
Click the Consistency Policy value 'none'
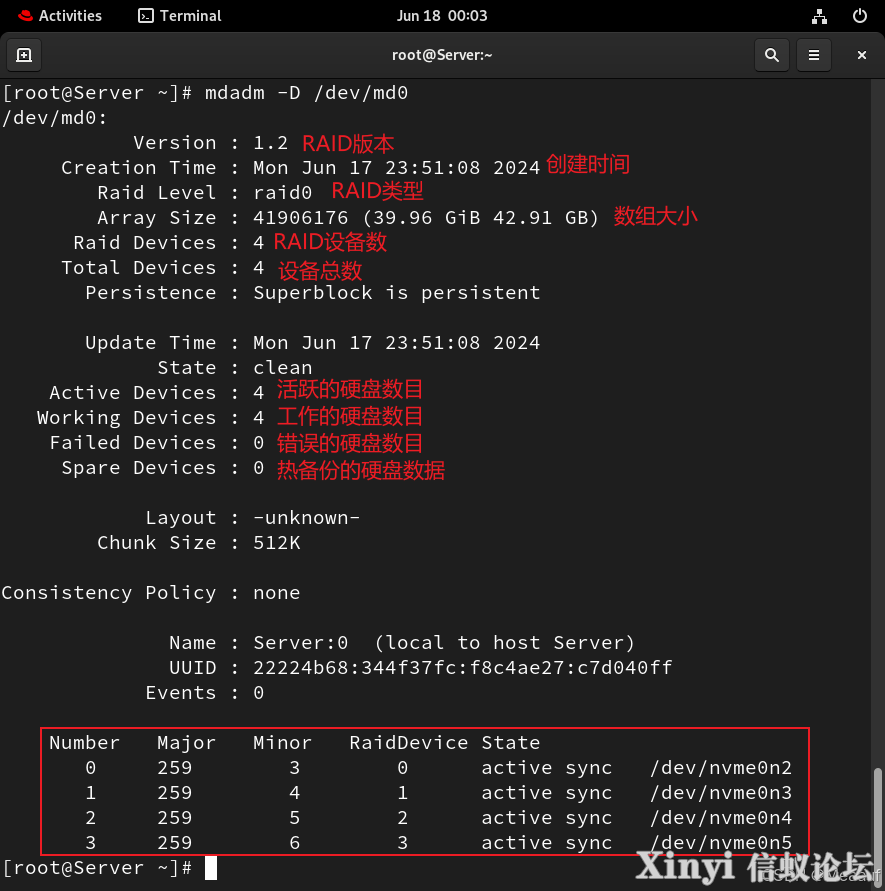[277, 593]
